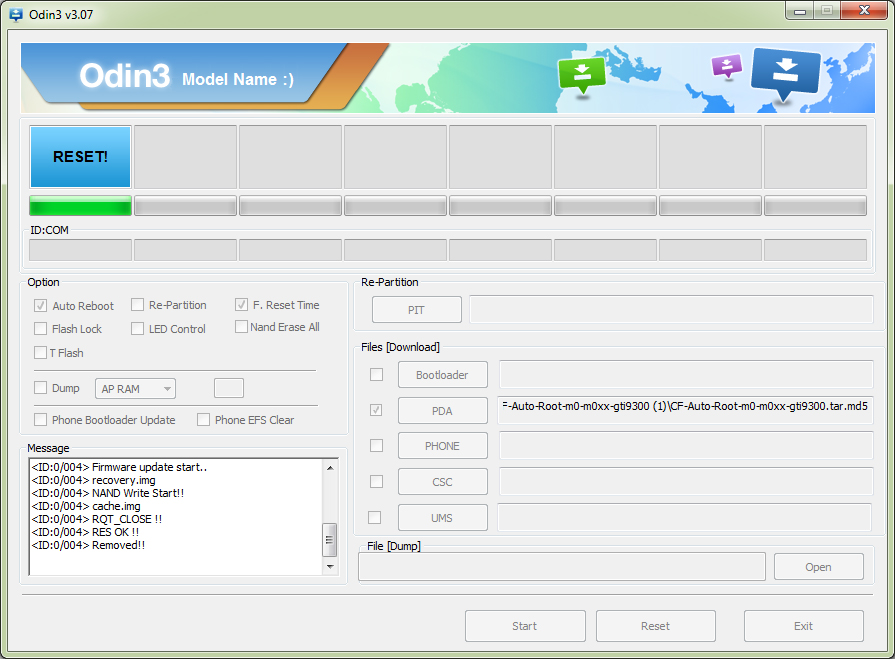Close the Odin3 window

864,10
